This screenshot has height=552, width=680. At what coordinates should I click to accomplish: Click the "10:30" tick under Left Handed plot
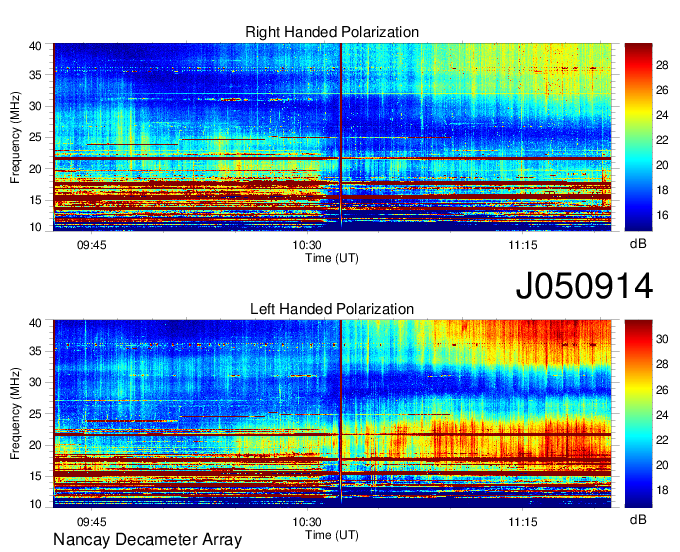pyautogui.click(x=307, y=522)
